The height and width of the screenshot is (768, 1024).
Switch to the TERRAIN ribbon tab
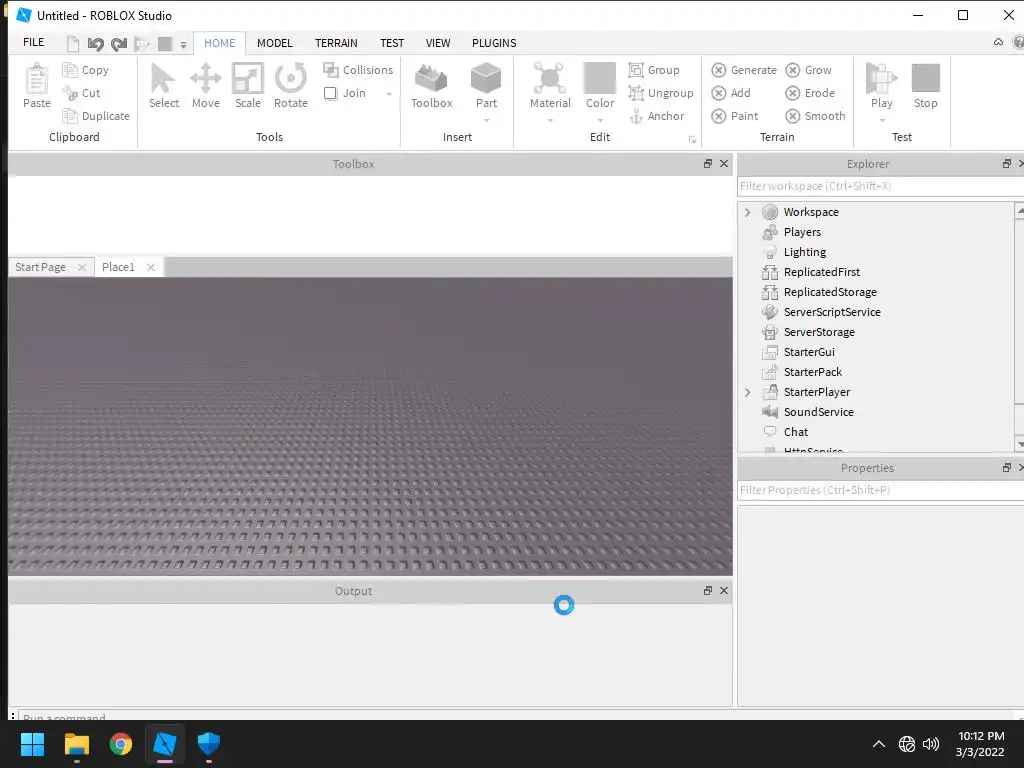click(336, 43)
